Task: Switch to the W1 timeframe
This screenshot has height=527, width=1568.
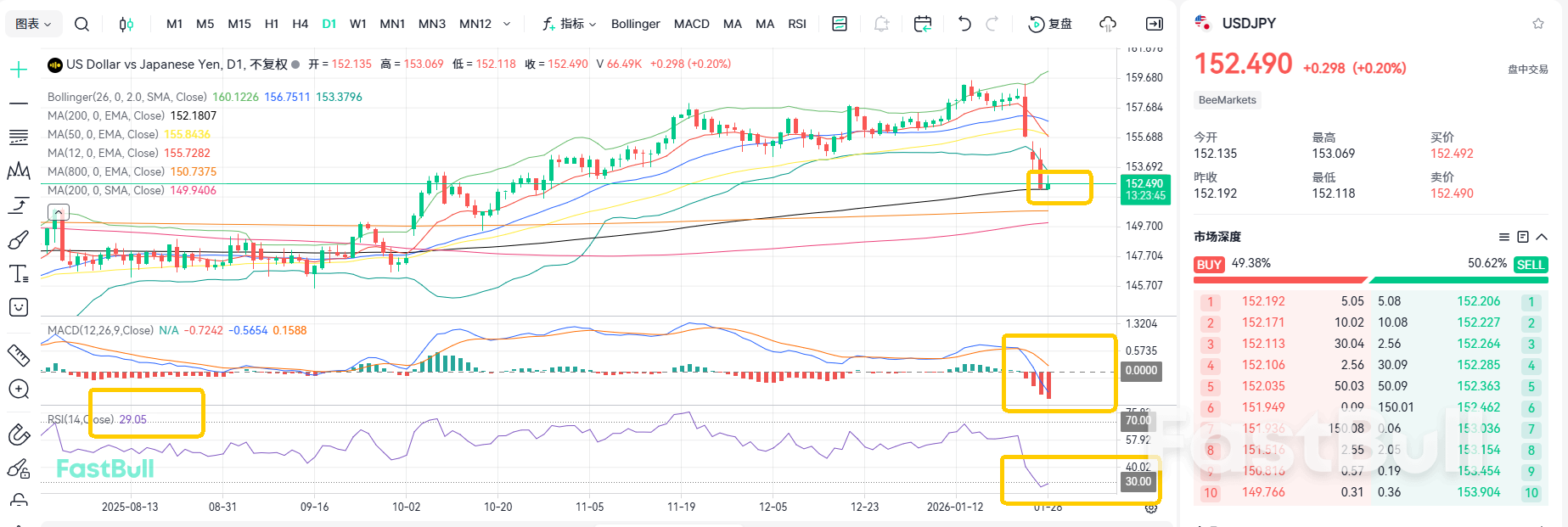Action: 358,24
